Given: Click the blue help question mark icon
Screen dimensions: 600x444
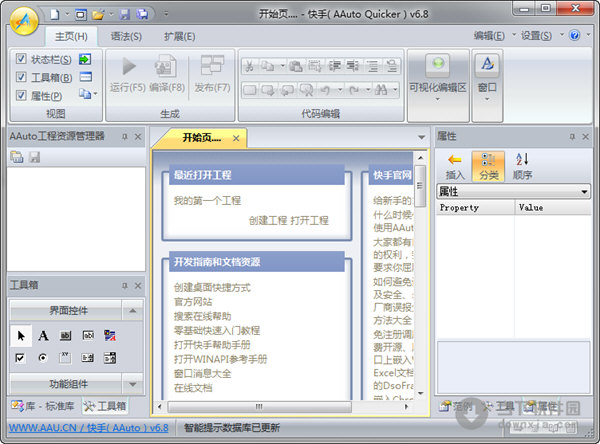Looking at the screenshot, I should [x=574, y=35].
